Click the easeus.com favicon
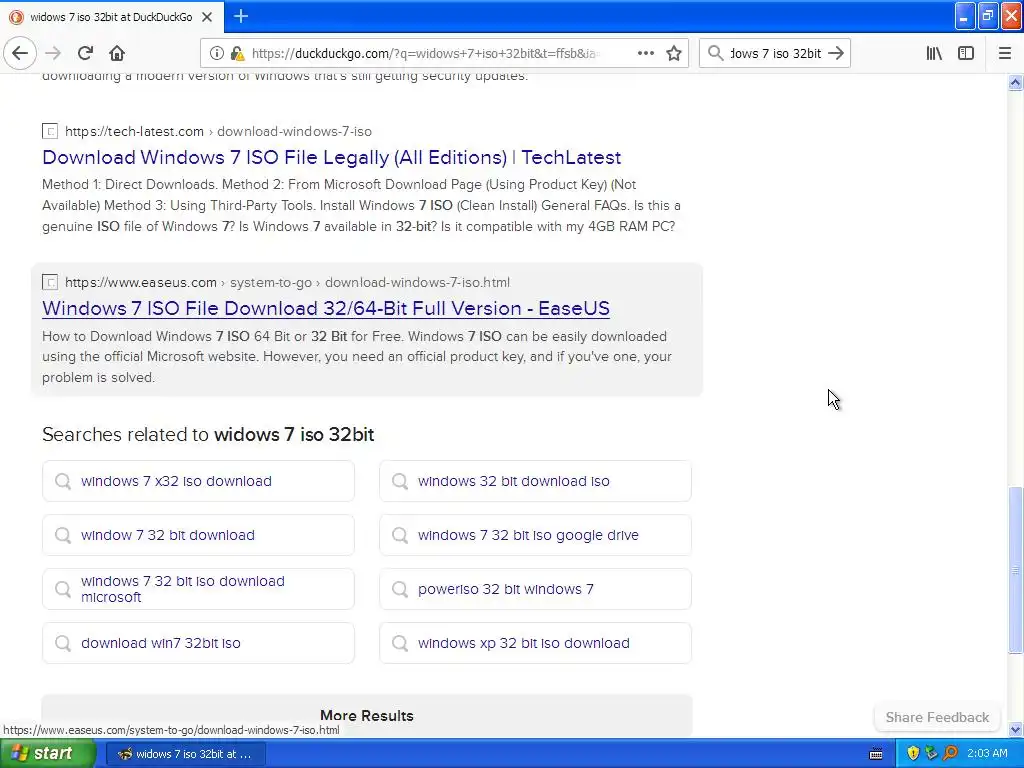 click(50, 282)
